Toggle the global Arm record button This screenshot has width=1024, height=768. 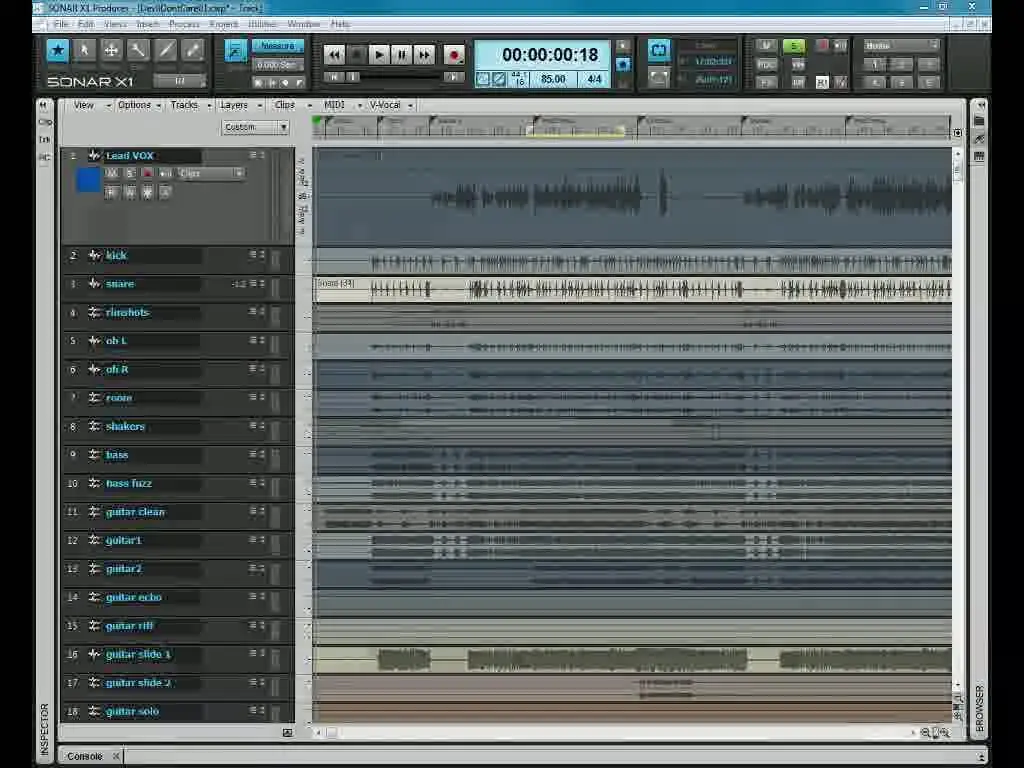tap(823, 46)
